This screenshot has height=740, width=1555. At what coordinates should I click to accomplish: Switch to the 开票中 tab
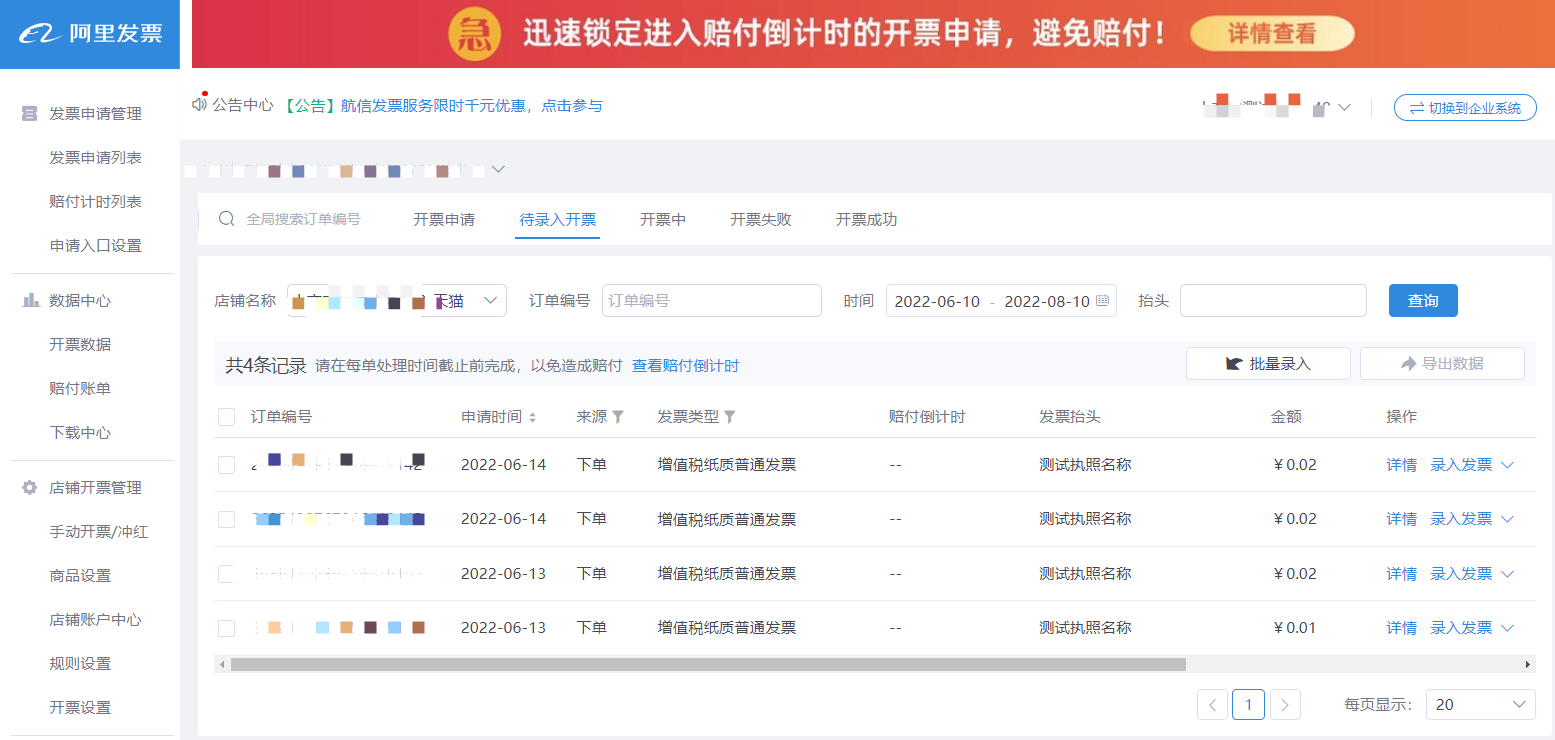663,219
